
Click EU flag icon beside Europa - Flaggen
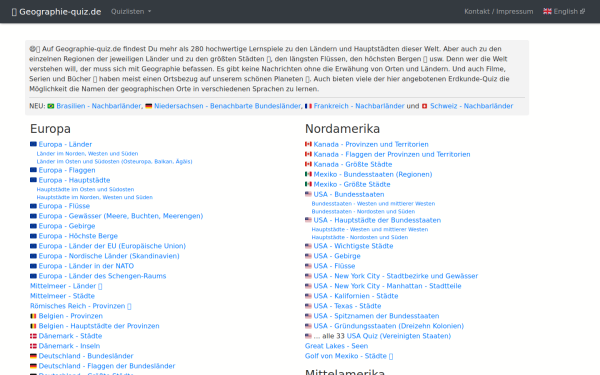(33, 170)
